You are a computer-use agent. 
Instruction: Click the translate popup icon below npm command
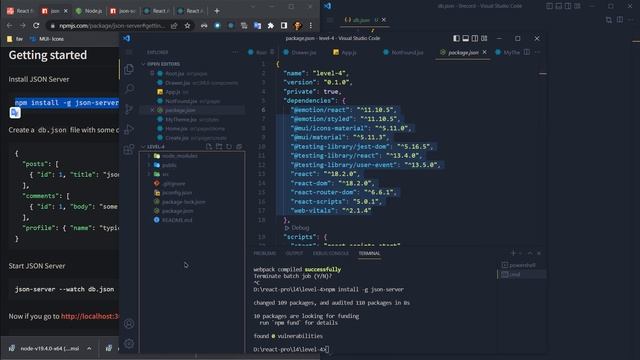(15, 113)
